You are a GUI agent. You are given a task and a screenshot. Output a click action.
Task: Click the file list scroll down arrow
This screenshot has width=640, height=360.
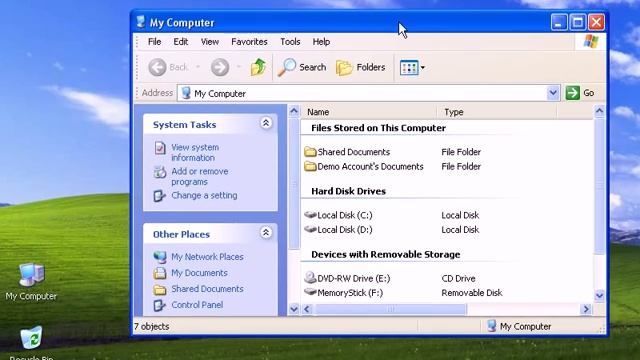tap(599, 296)
